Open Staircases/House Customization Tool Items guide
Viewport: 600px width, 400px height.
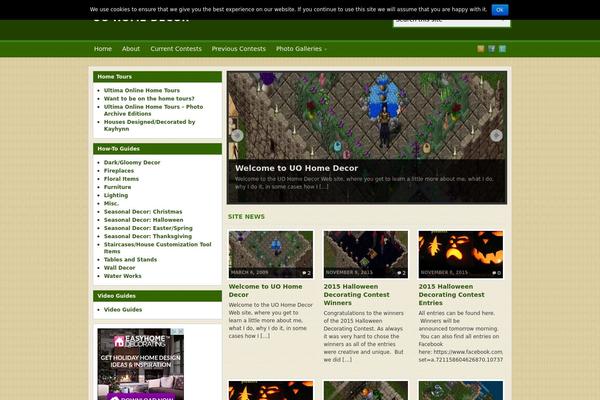point(157,248)
